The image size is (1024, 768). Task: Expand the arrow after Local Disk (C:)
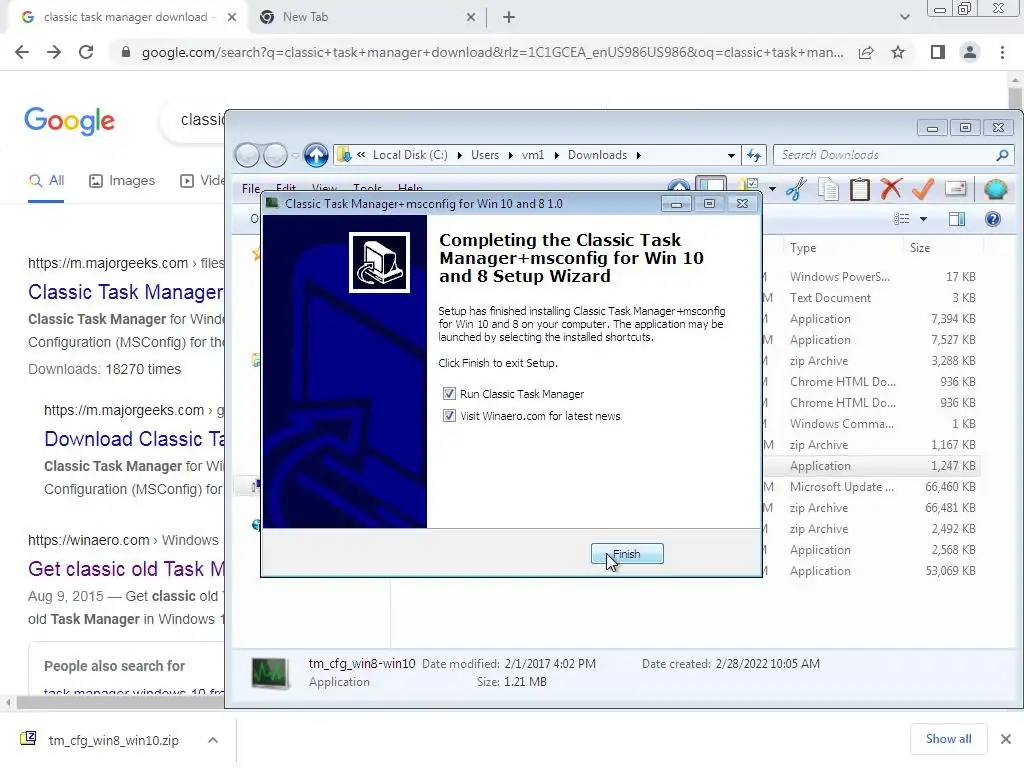click(459, 155)
